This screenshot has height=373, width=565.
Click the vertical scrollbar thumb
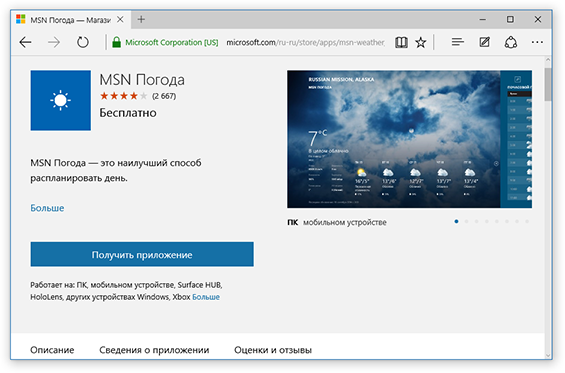pyautogui.click(x=548, y=85)
